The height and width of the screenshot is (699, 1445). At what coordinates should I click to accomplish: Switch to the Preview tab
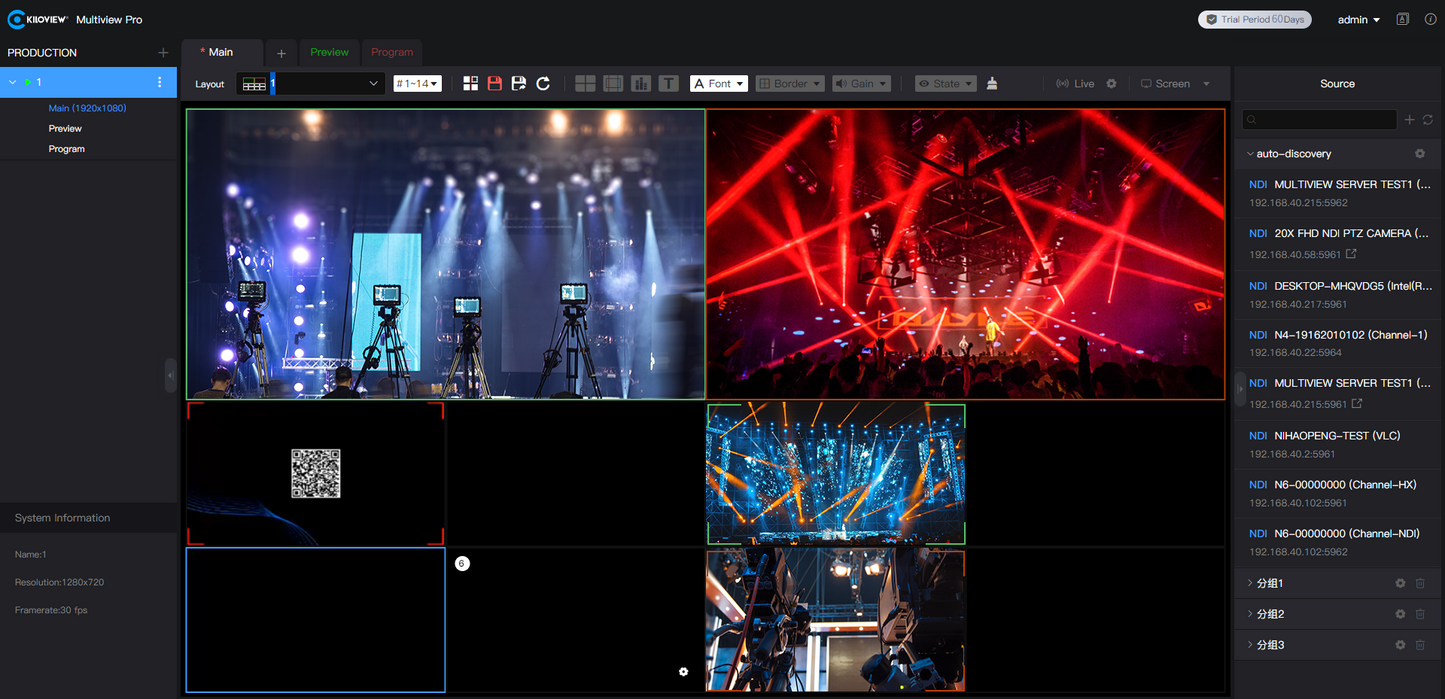(x=329, y=52)
